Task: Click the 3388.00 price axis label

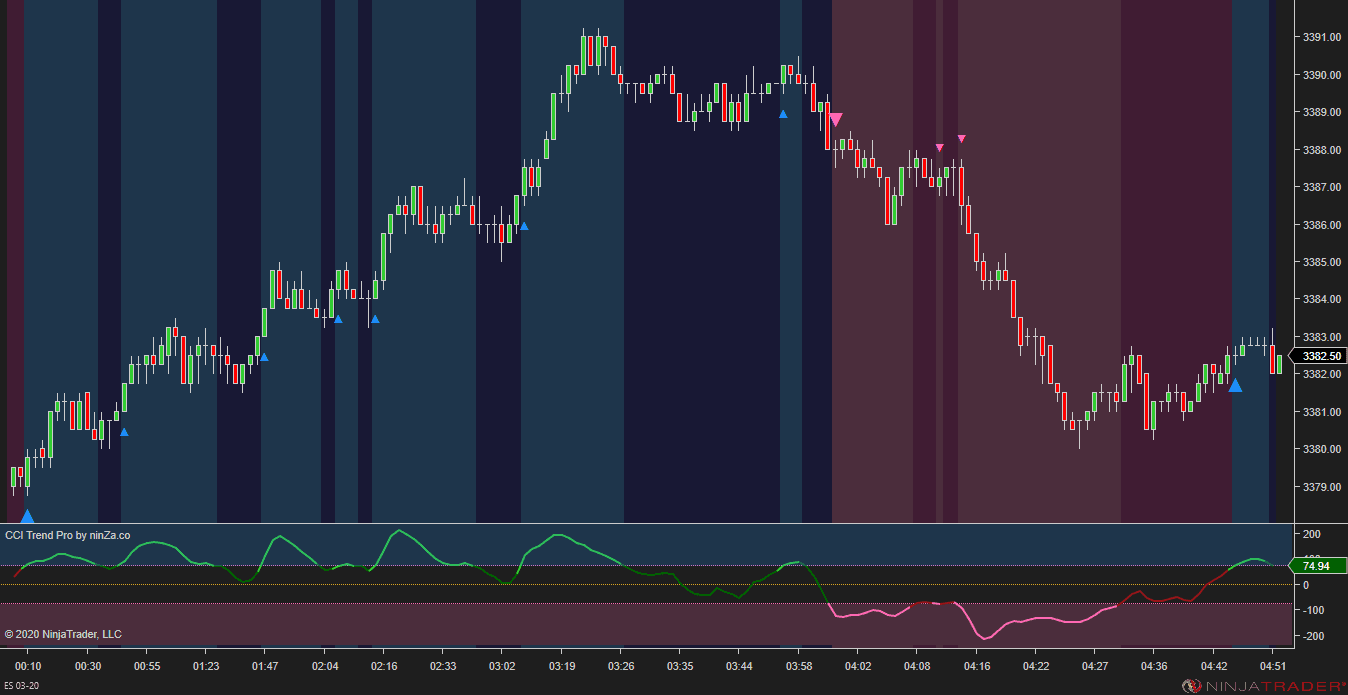Action: (x=1322, y=150)
